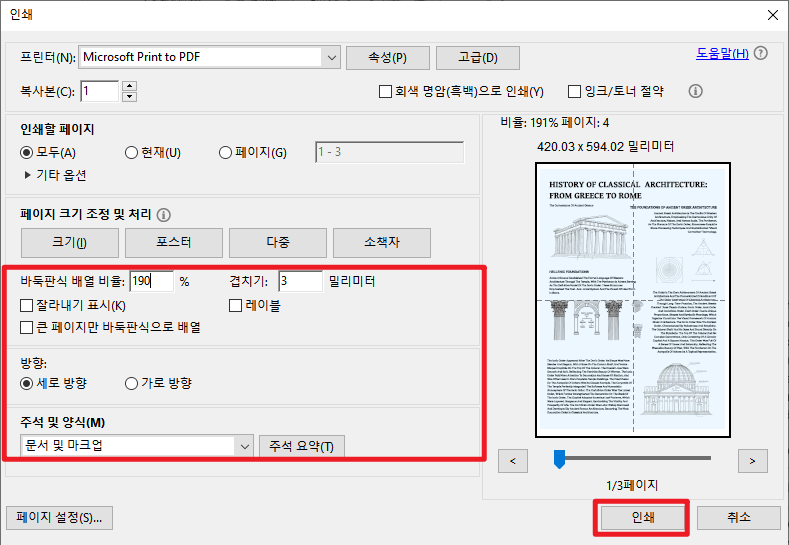Screen dimensions: 789x545
Task: Select 세로 방향 orientation
Action: (x=26, y=383)
